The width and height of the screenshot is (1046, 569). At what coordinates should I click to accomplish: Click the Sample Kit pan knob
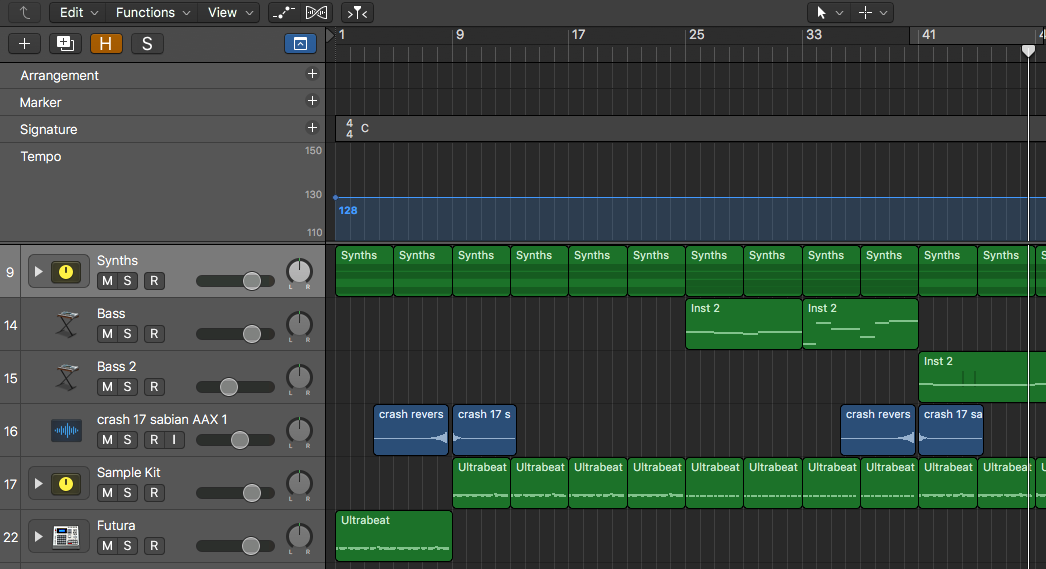tap(299, 484)
